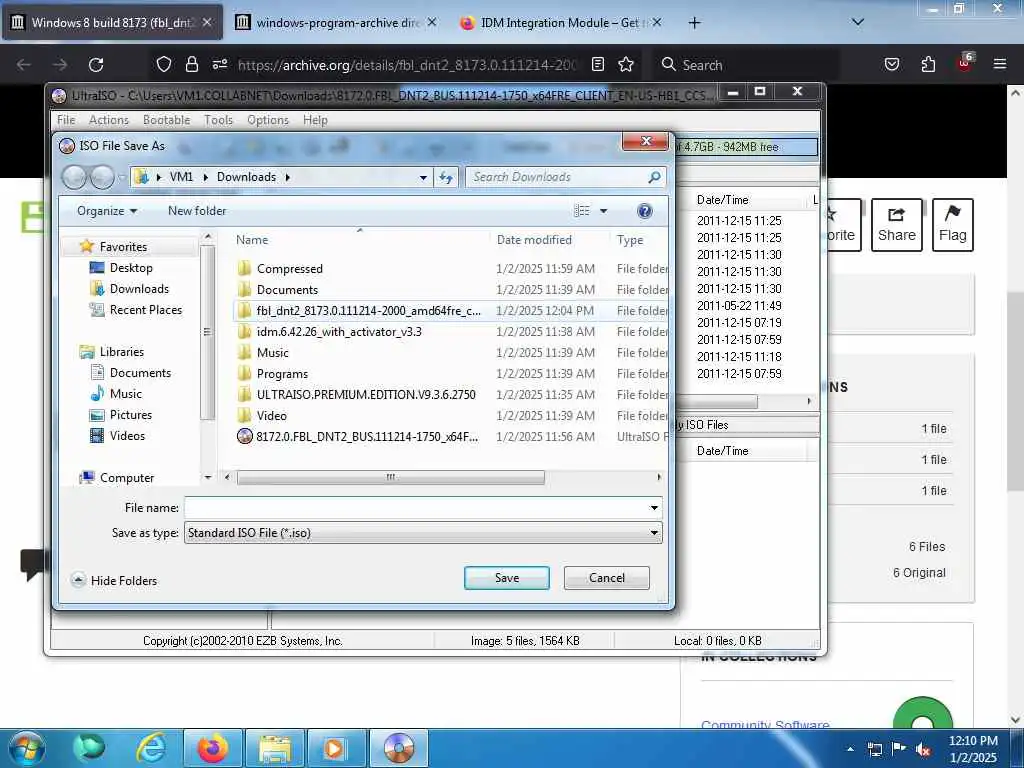Screen dimensions: 1024x768
Task: Open UltraISO Tools menu
Action: click(x=218, y=120)
